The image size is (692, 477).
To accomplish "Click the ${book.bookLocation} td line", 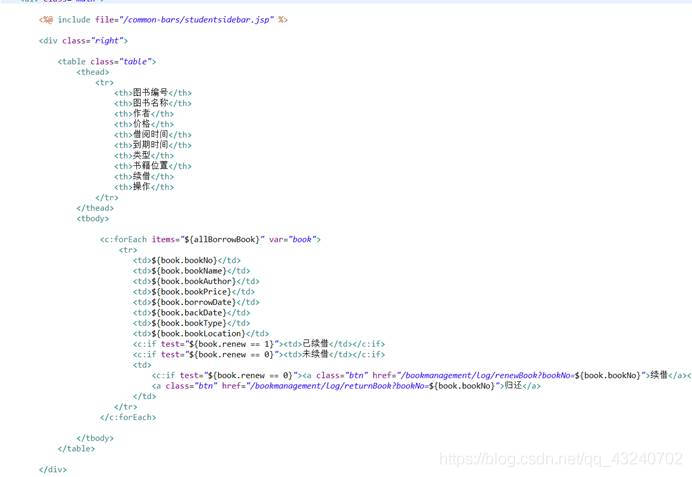I will click(x=201, y=334).
